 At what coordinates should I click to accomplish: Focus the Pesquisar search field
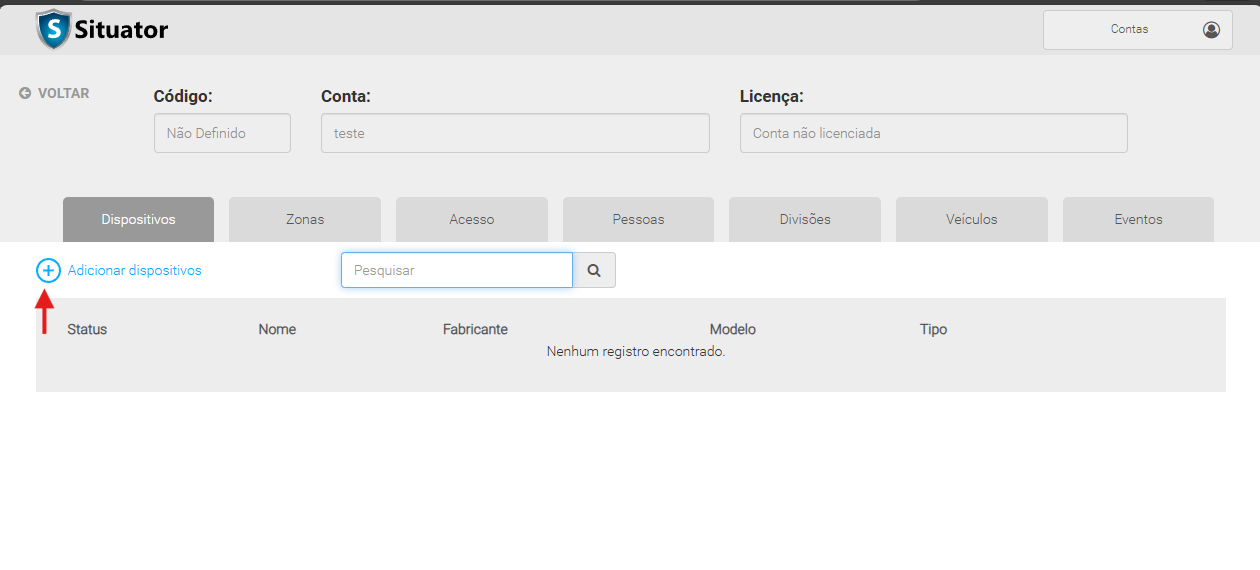(x=456, y=270)
